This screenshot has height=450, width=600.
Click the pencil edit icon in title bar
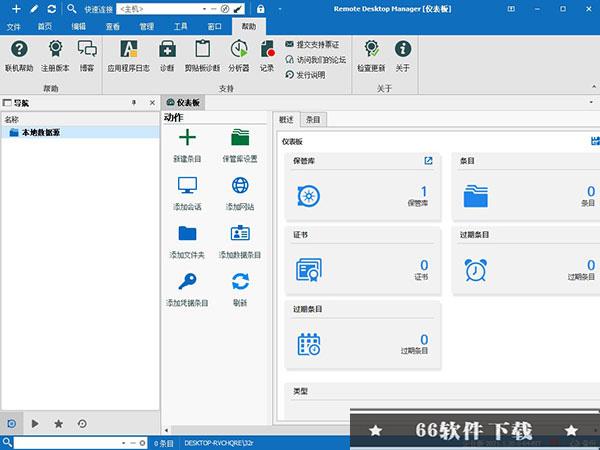34,8
